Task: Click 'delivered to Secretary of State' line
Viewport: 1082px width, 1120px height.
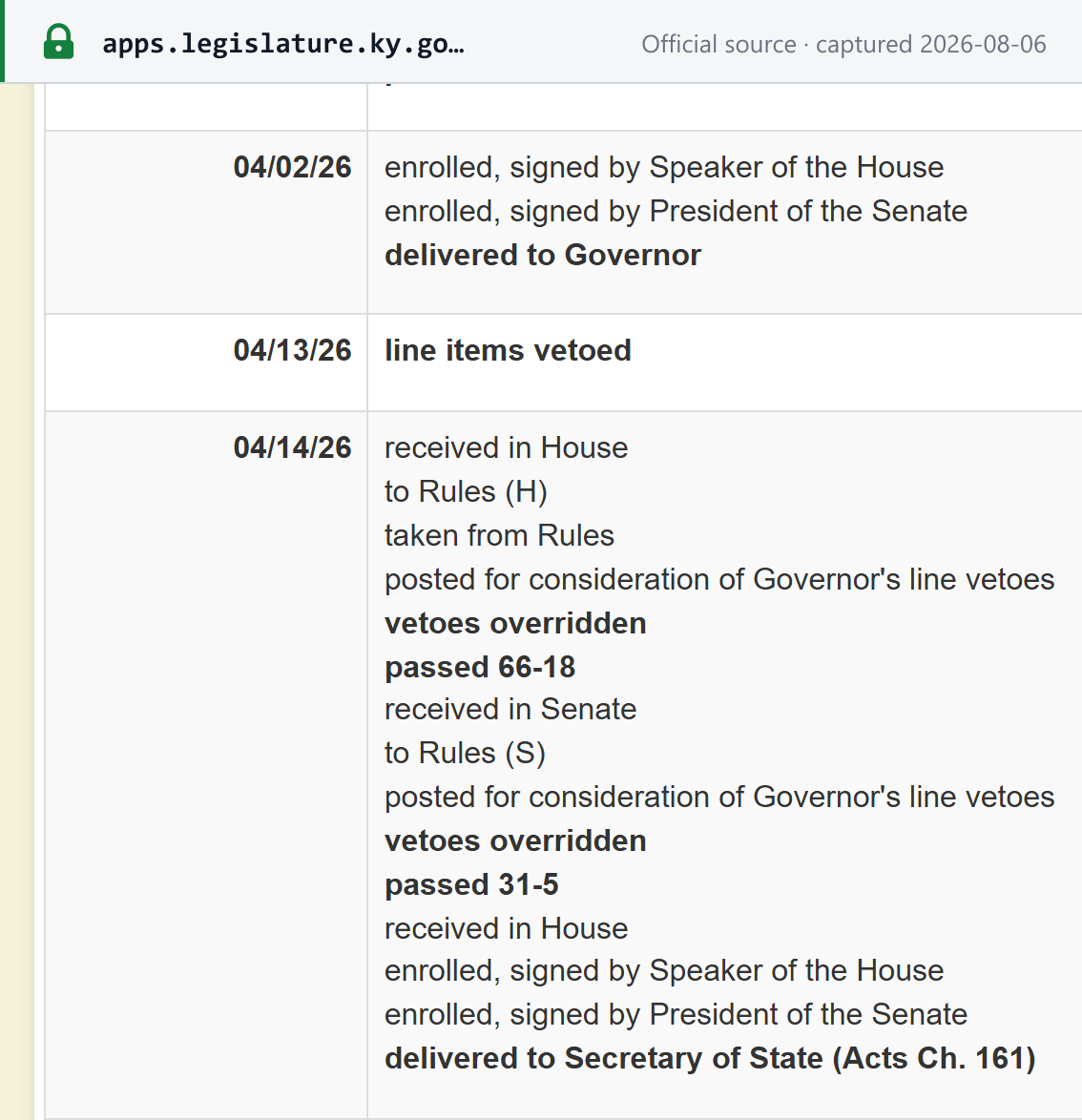Action: pyautogui.click(x=710, y=1059)
